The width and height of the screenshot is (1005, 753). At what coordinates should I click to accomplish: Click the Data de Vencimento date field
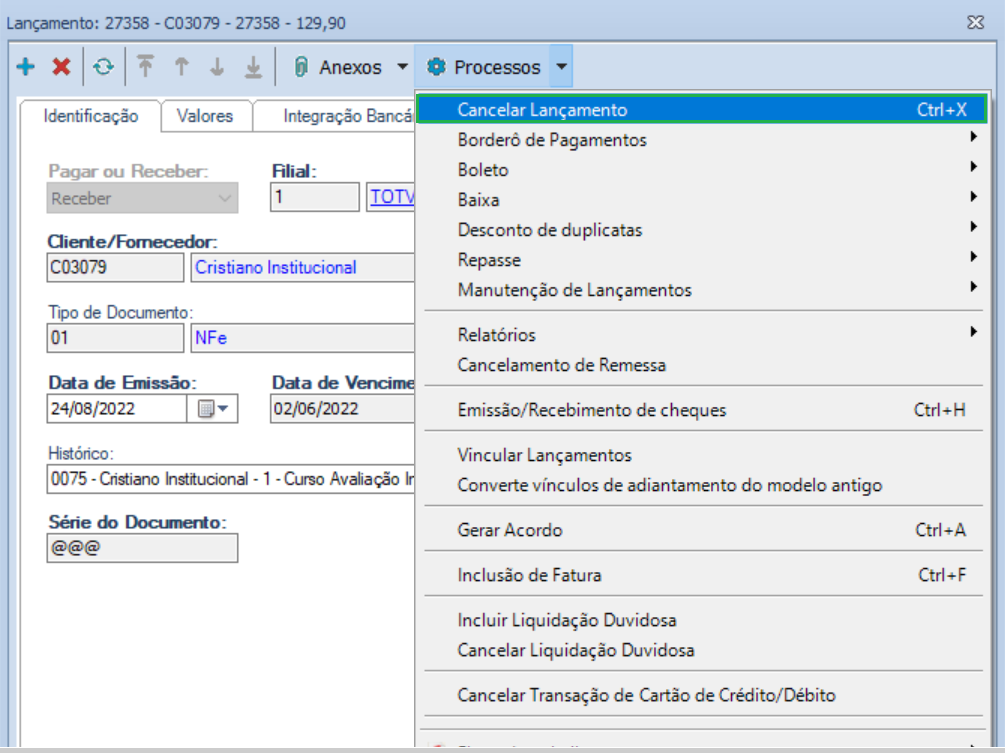tap(342, 409)
